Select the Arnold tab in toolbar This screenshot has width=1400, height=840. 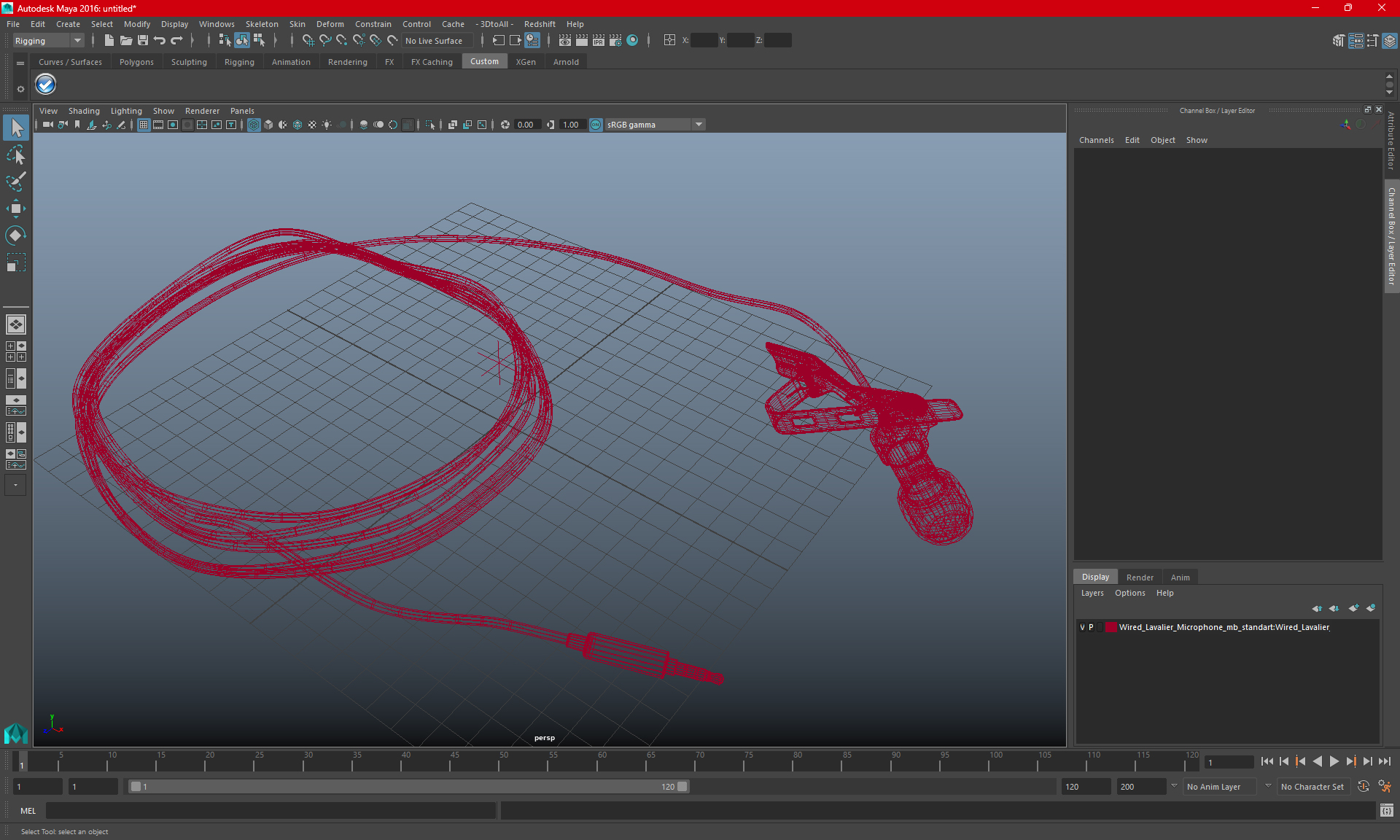point(565,62)
